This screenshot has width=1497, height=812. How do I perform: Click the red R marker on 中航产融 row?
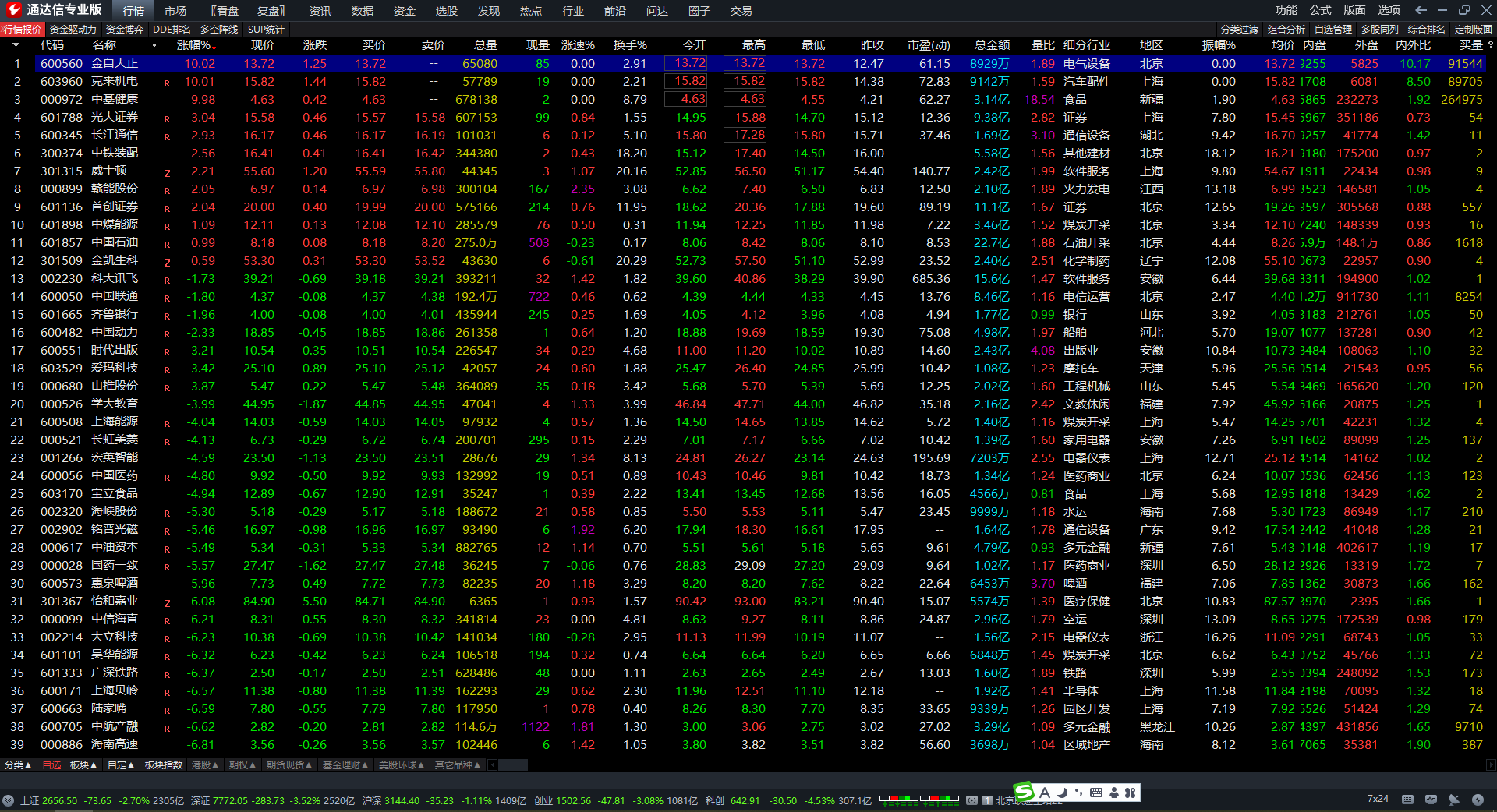pyautogui.click(x=167, y=728)
